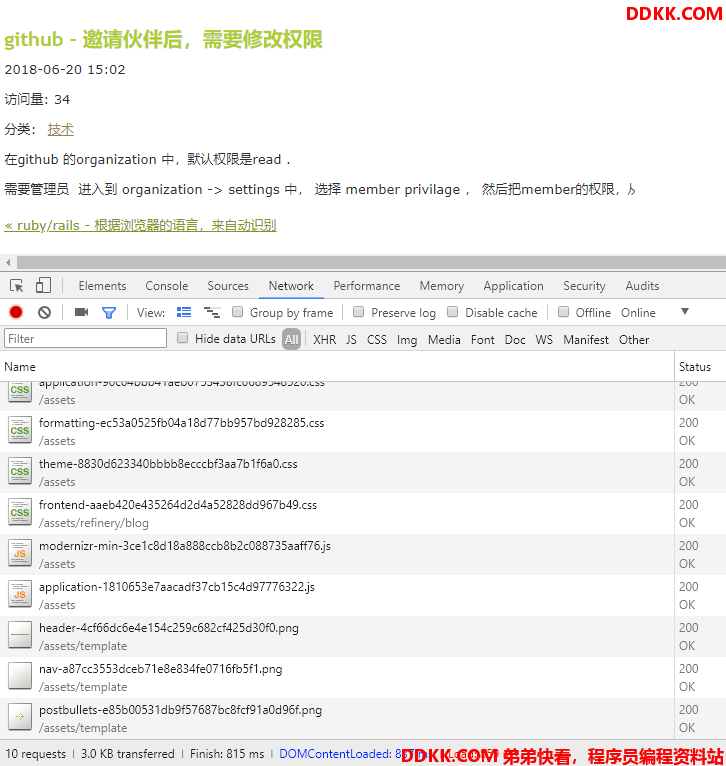This screenshot has height=766, width=726.
Task: Use large request rows view icon
Action: coord(184,312)
